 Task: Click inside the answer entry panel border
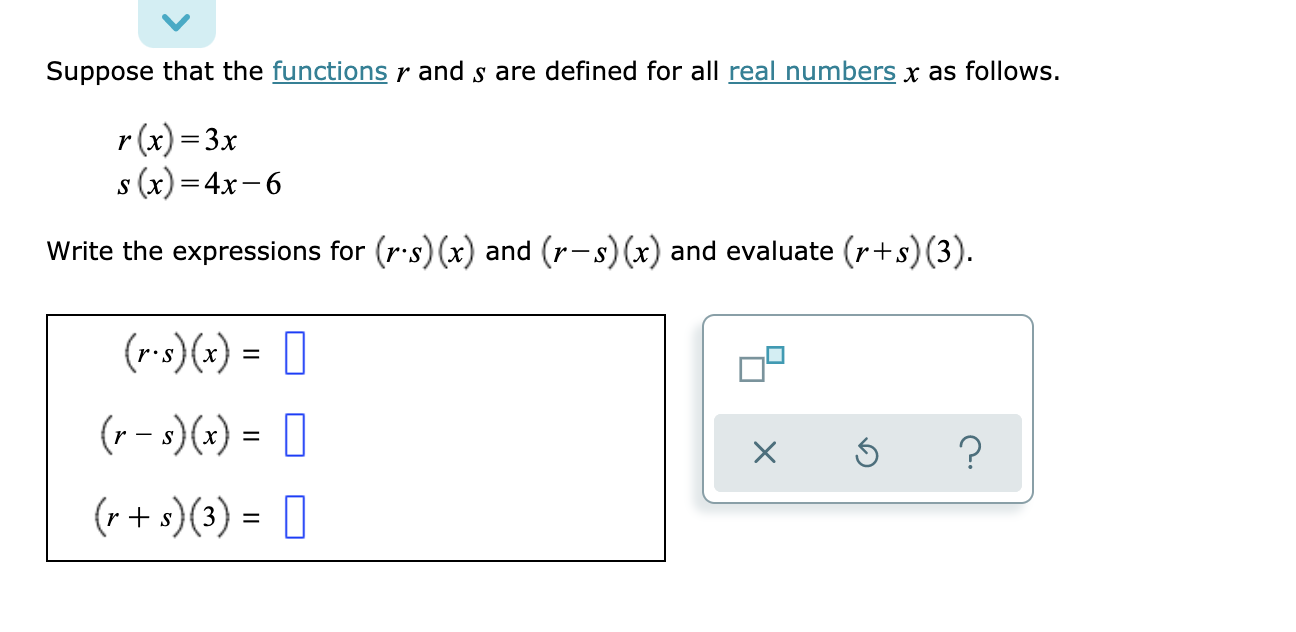click(x=355, y=437)
